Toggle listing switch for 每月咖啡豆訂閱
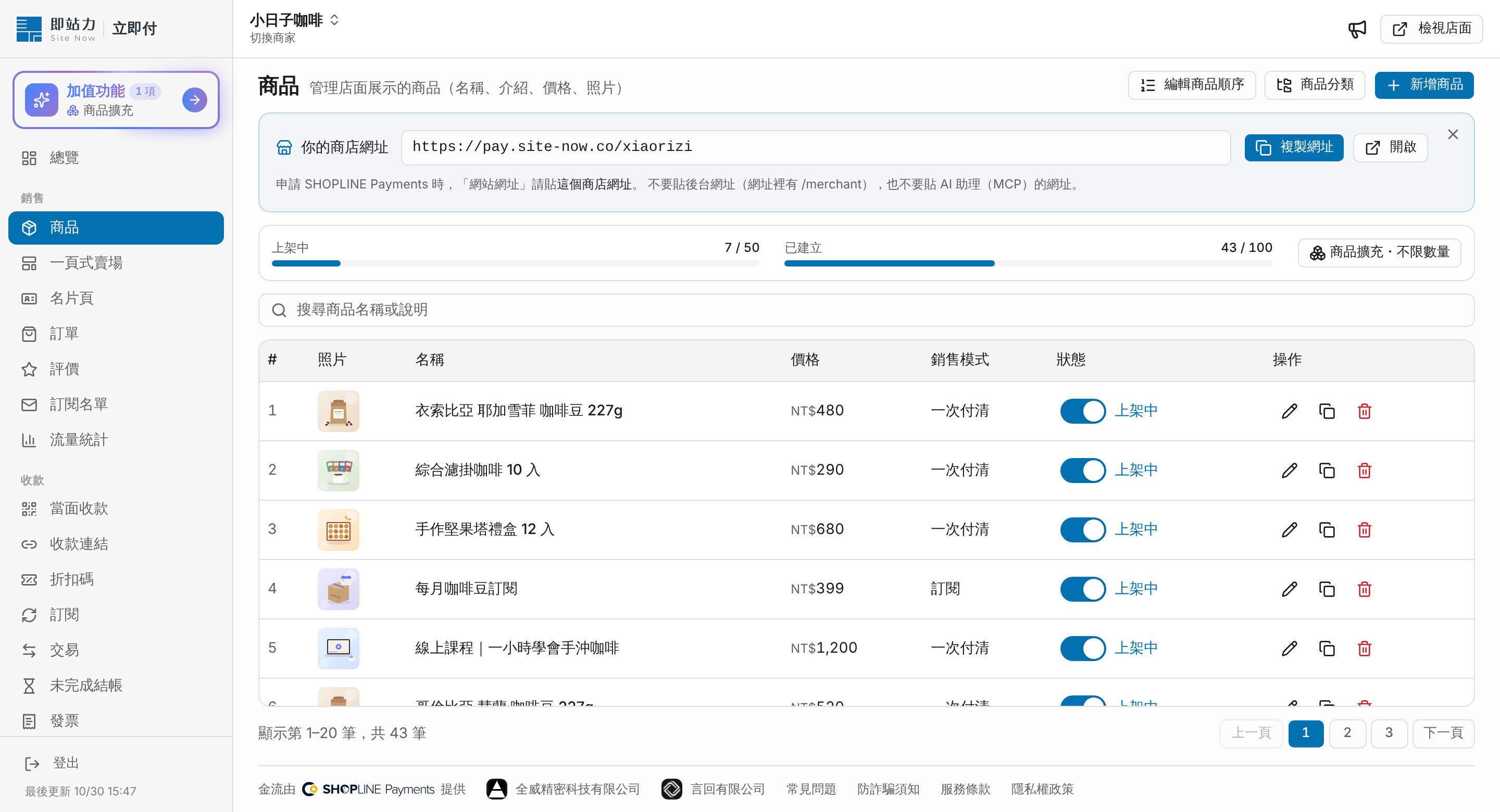The width and height of the screenshot is (1500, 812). pos(1082,589)
